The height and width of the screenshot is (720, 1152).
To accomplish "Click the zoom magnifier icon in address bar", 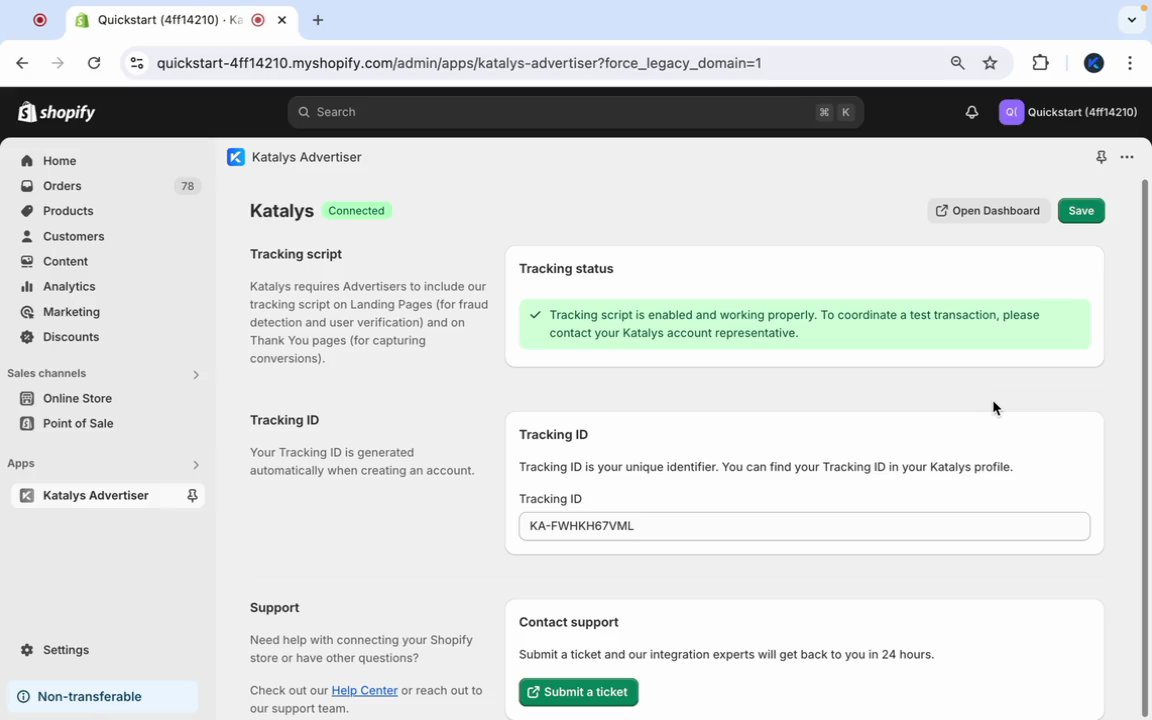I will (957, 63).
